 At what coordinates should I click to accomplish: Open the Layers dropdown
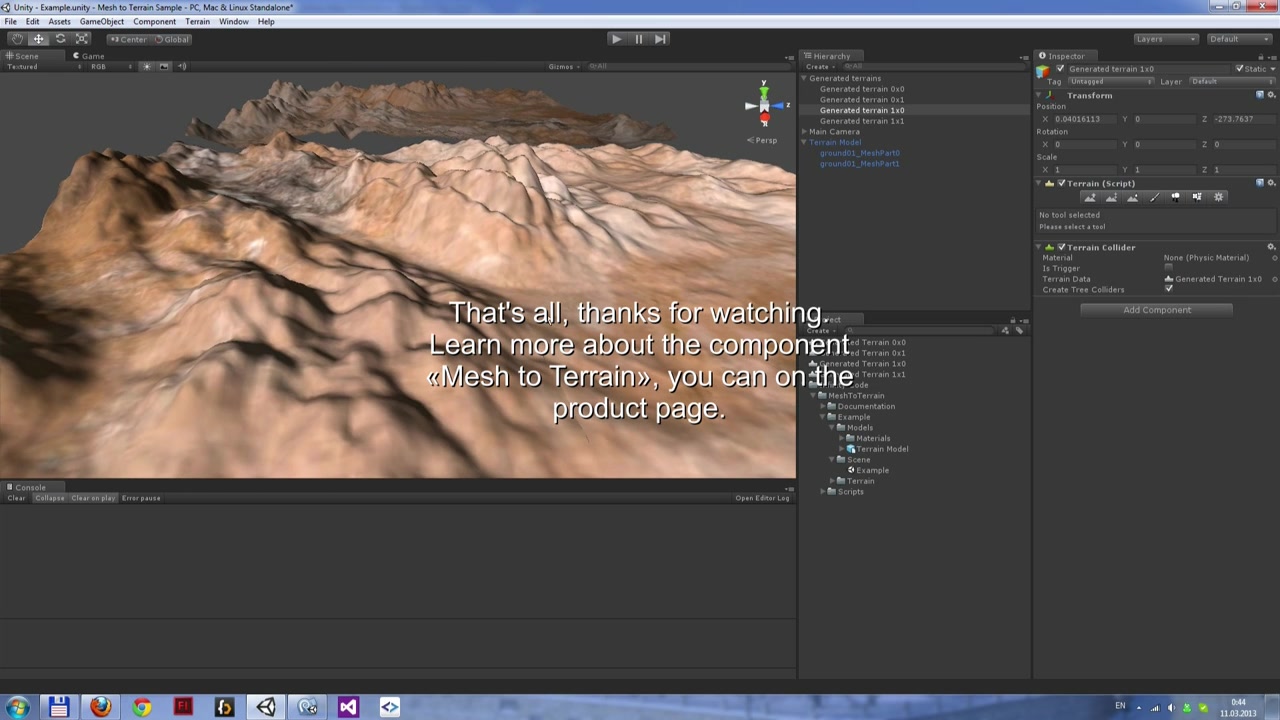pos(1165,39)
